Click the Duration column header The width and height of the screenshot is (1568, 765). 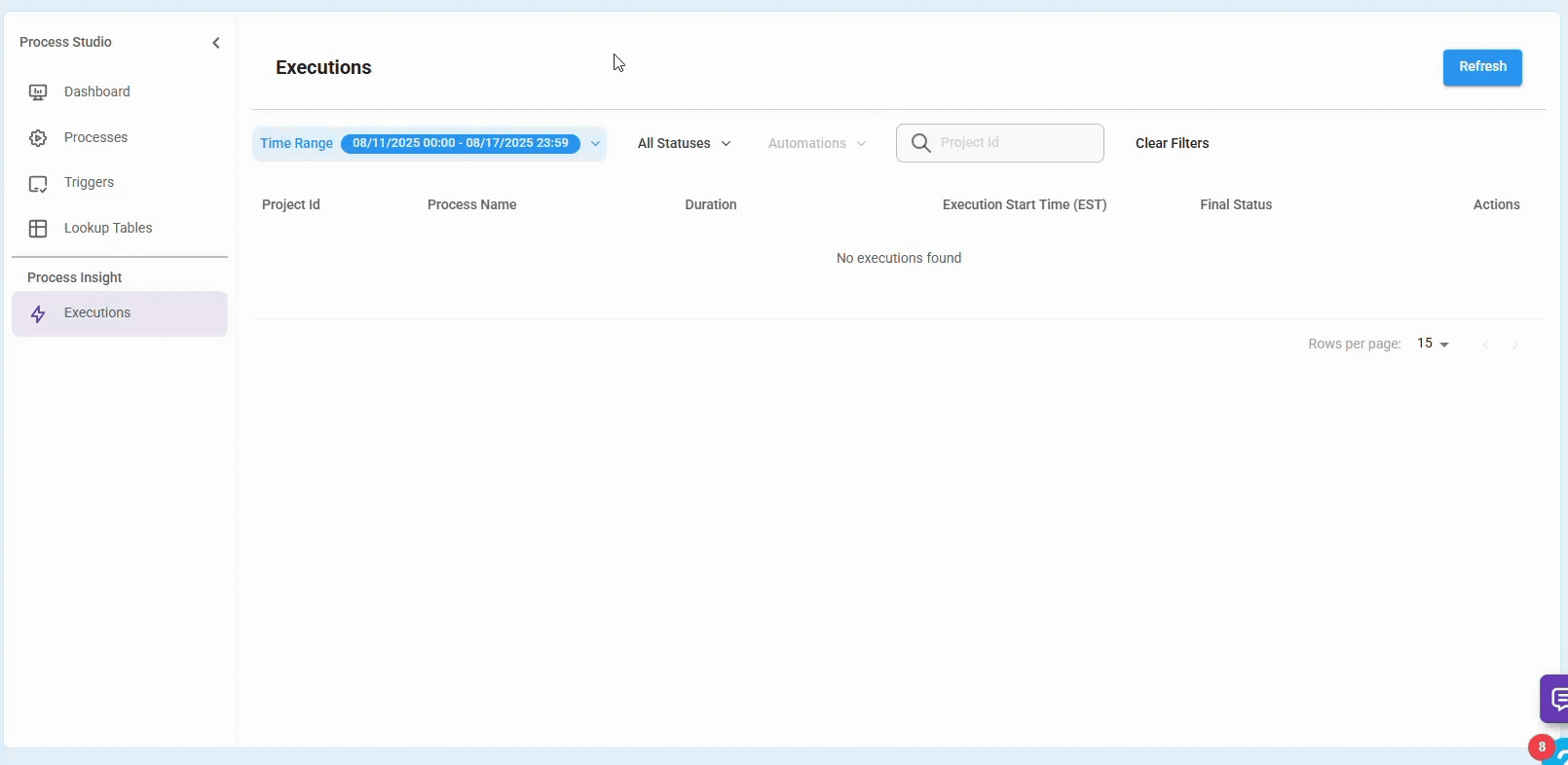coord(711,204)
